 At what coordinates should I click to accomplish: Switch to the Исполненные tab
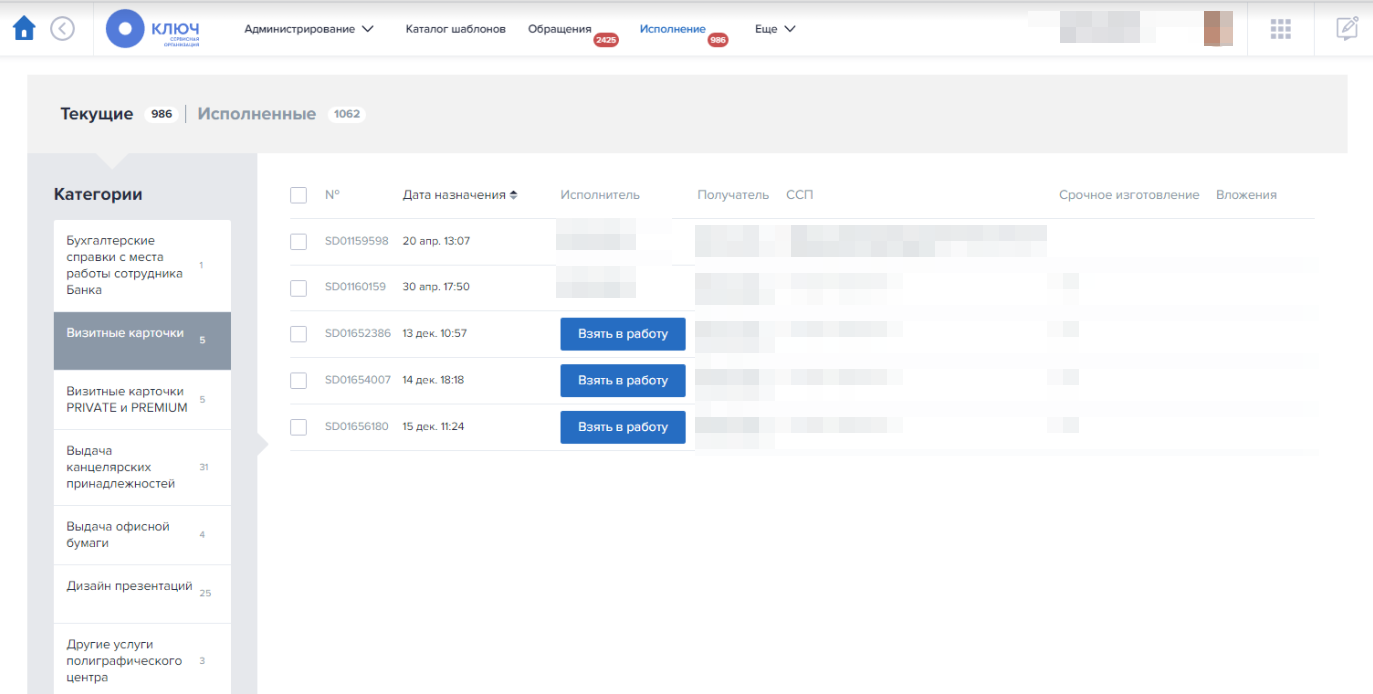pyautogui.click(x=257, y=114)
